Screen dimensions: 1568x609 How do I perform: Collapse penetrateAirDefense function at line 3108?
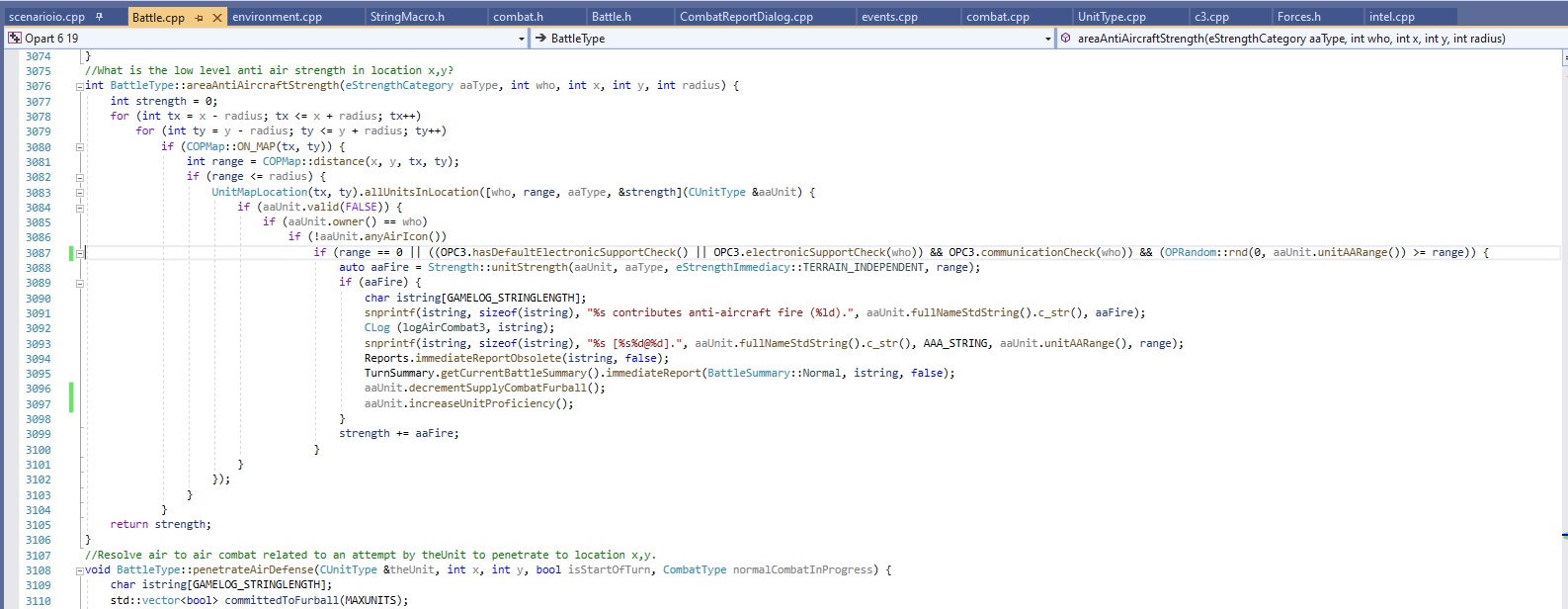tap(80, 570)
